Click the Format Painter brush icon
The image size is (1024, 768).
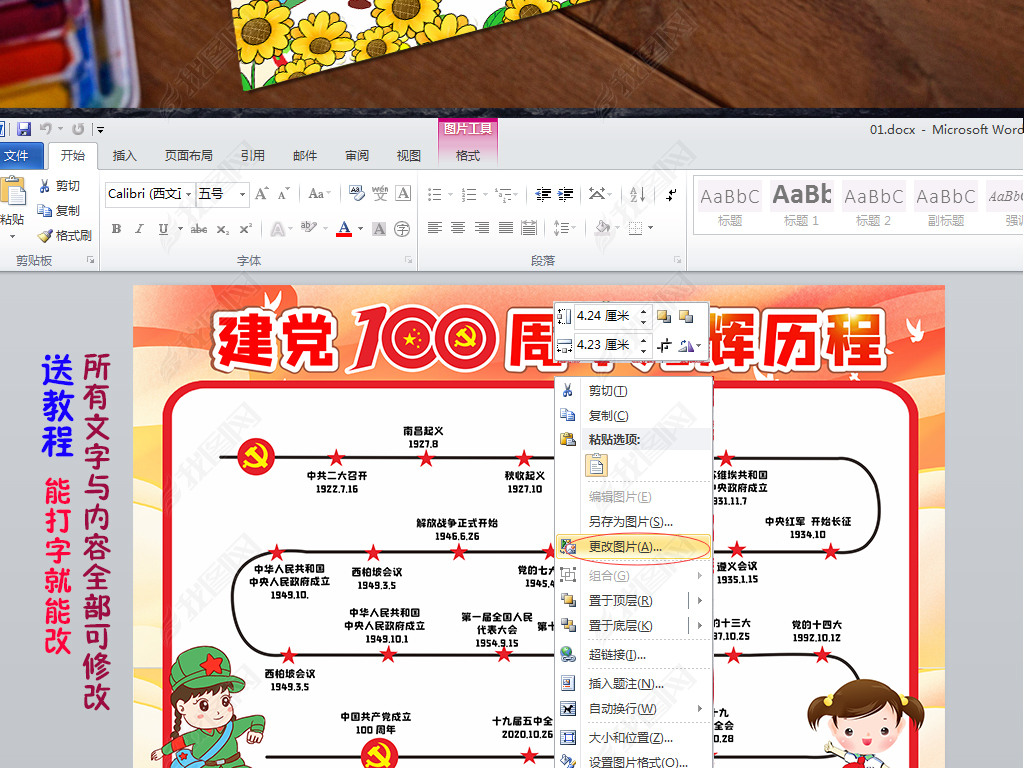(x=45, y=236)
